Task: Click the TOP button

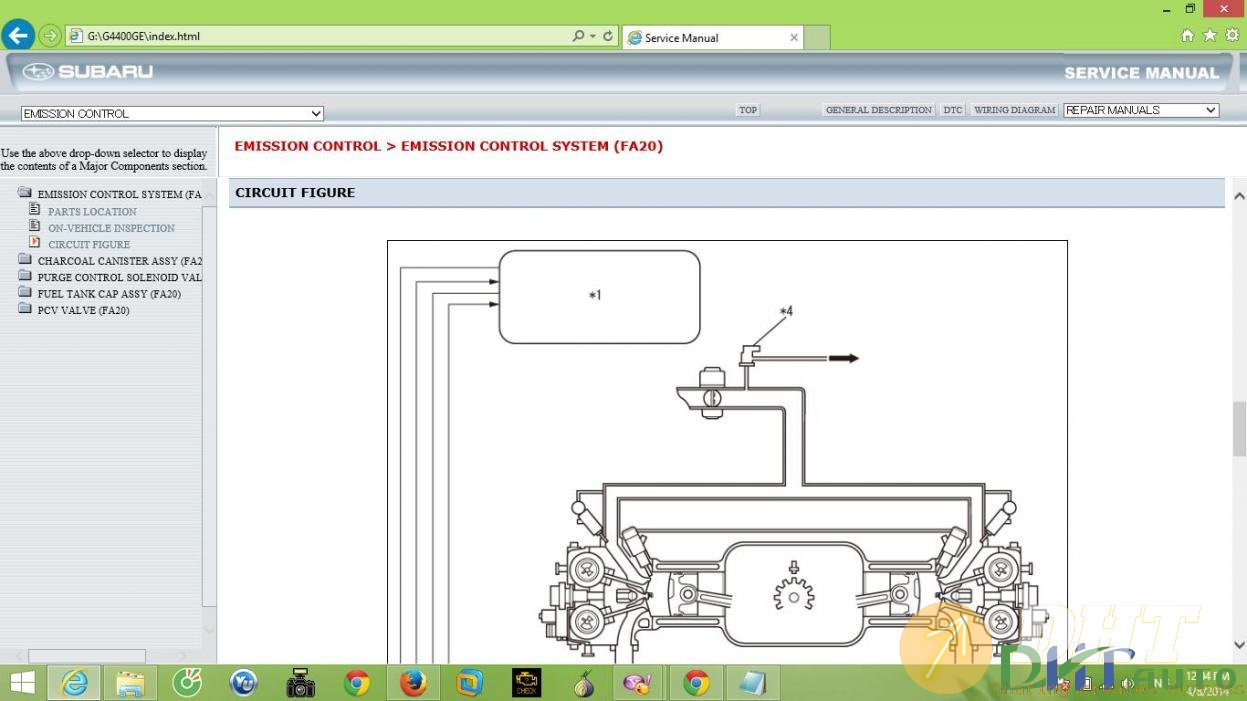Action: click(x=748, y=110)
